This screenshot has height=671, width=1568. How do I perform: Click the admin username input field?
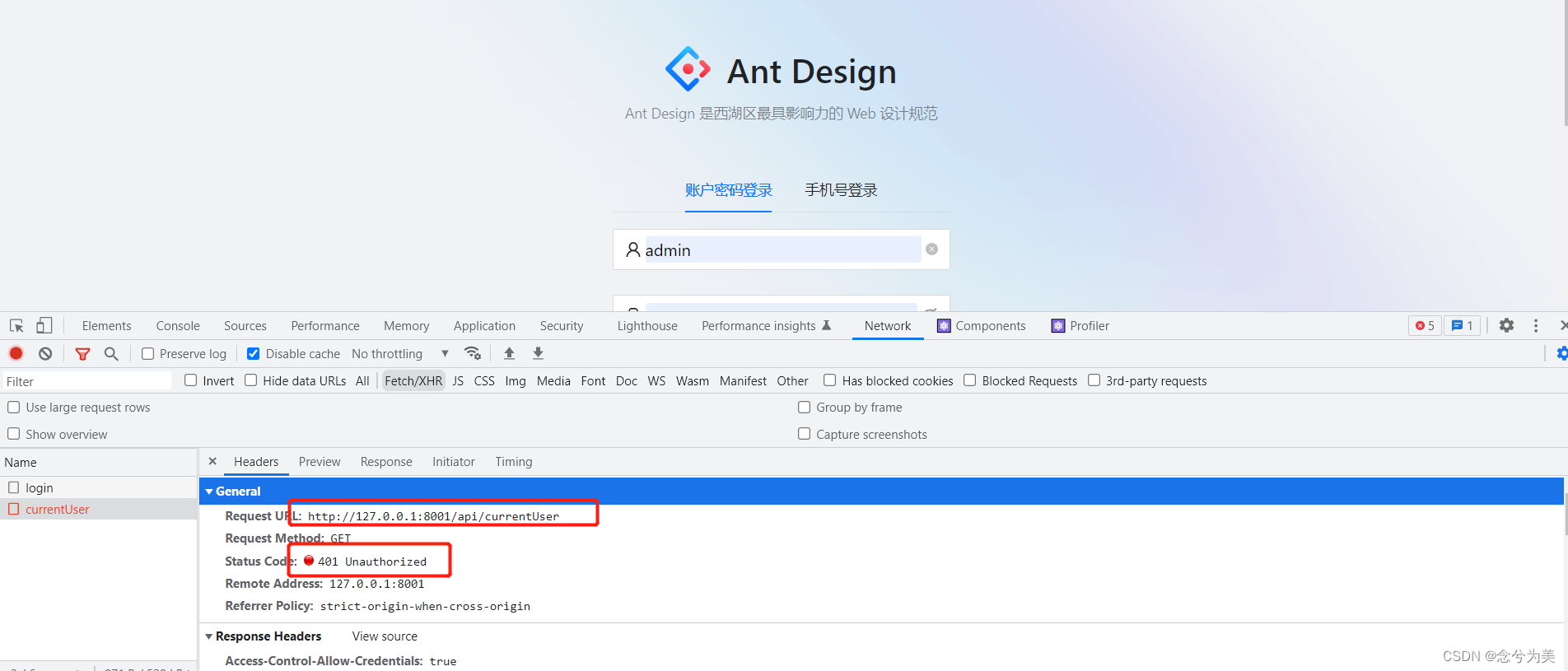pos(782,249)
